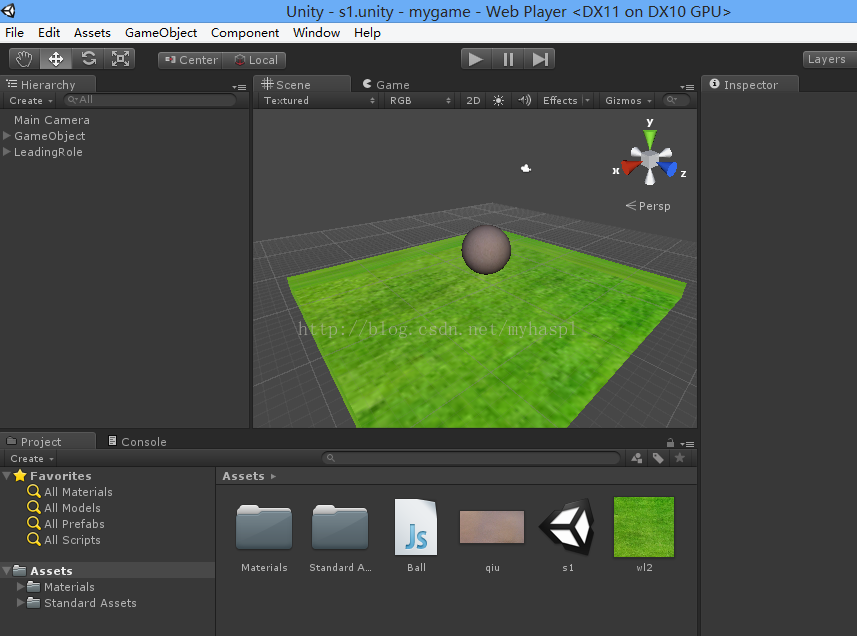Image resolution: width=857 pixels, height=636 pixels.
Task: Toggle scene Effects button
Action: [560, 101]
